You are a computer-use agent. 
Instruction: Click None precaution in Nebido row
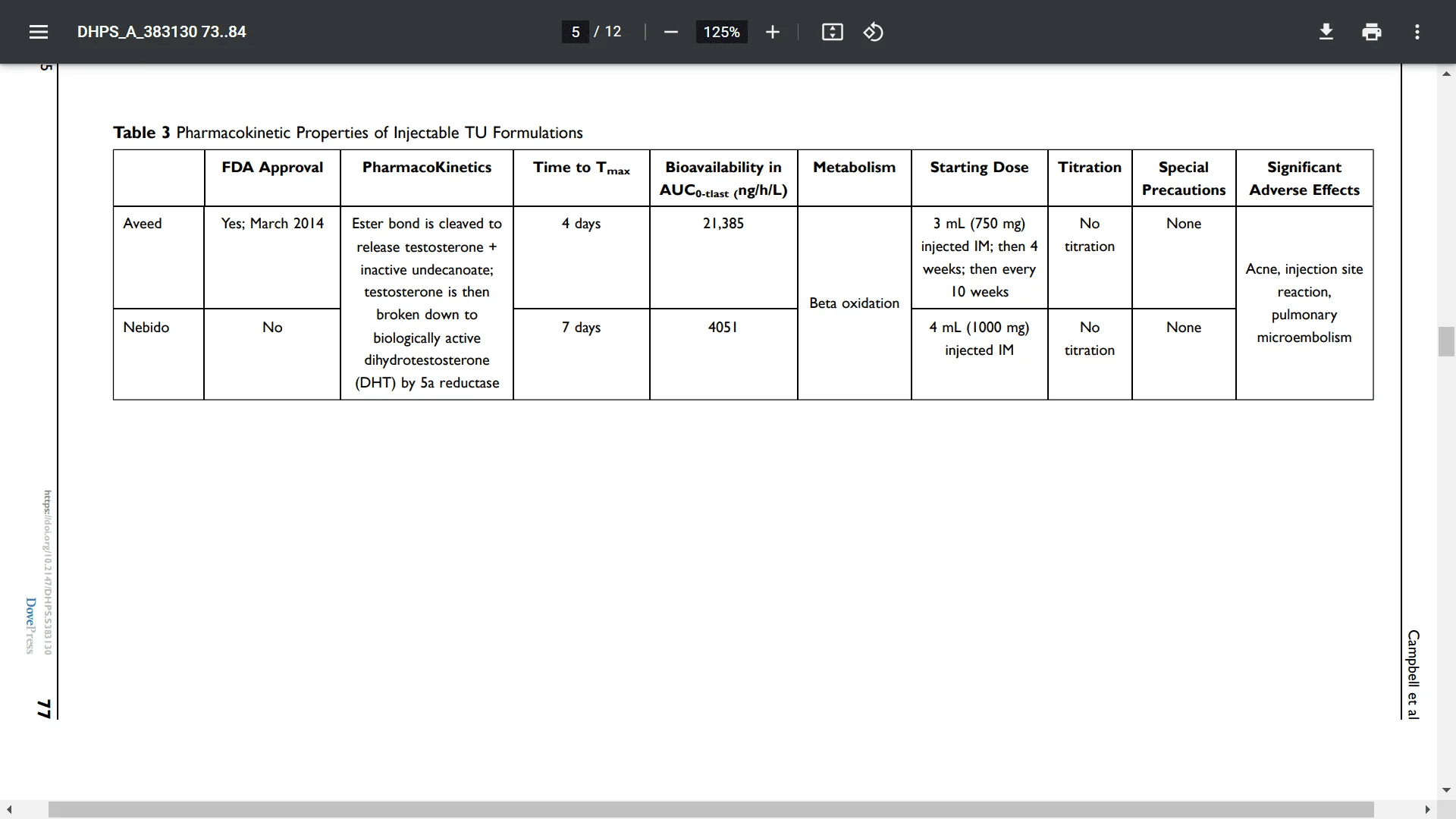(x=1184, y=327)
